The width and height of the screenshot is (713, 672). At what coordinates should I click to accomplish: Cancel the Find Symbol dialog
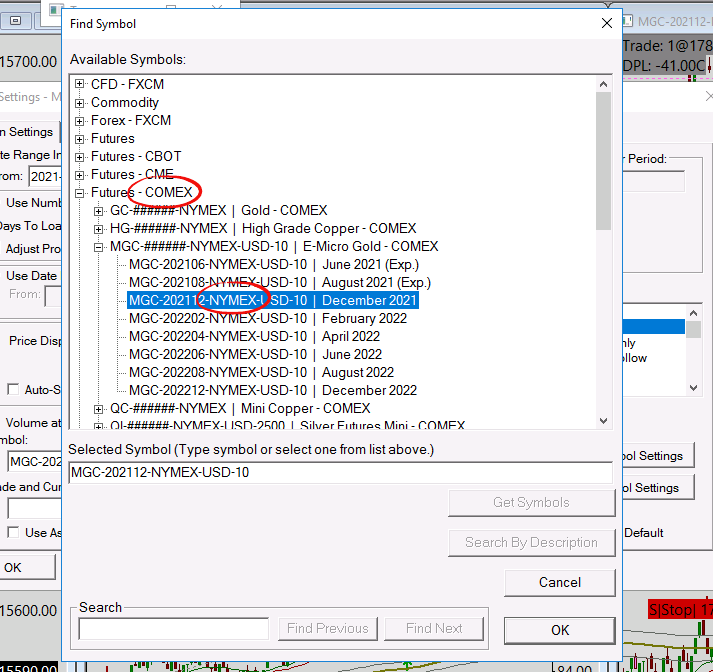[560, 583]
